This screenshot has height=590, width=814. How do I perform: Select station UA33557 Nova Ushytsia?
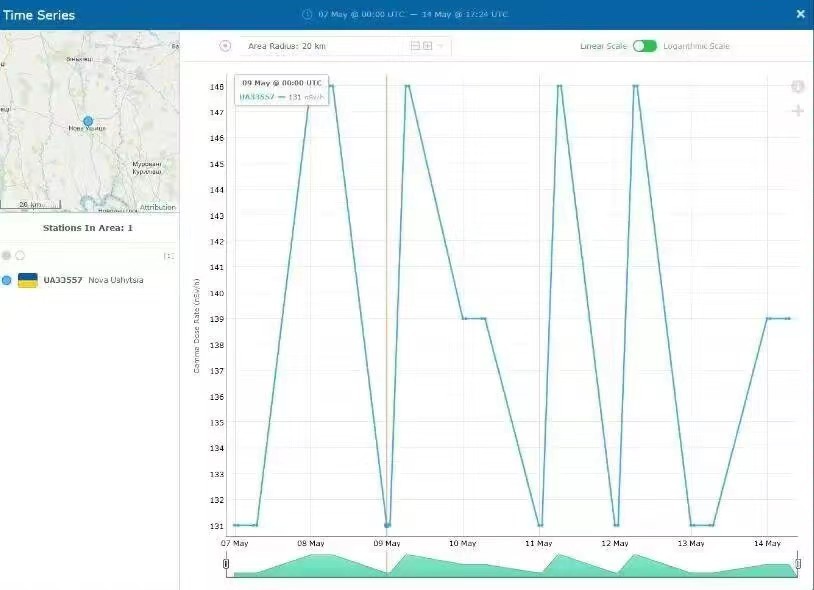click(x=93, y=280)
